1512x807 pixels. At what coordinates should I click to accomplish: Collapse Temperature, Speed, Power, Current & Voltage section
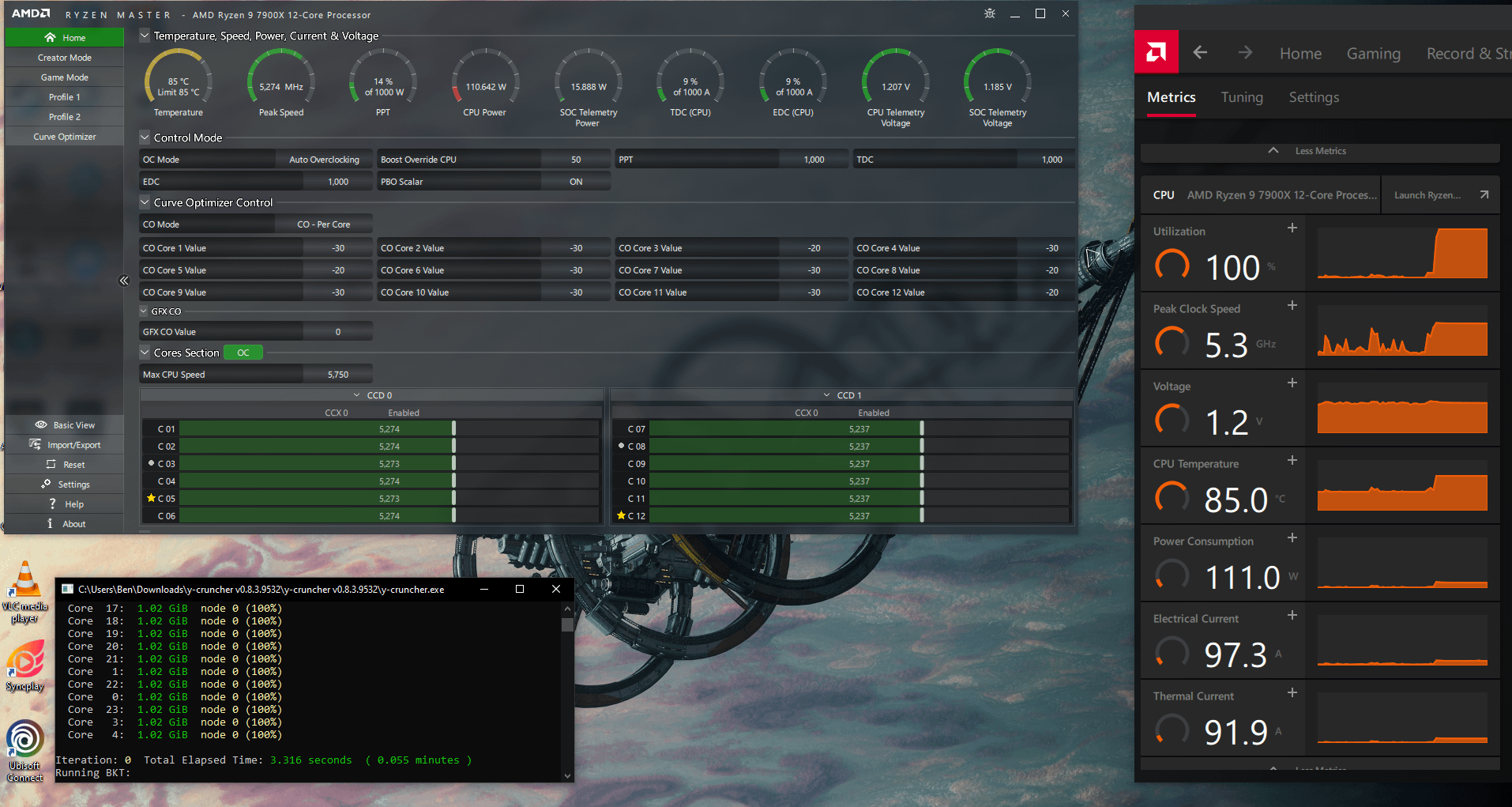pos(145,36)
